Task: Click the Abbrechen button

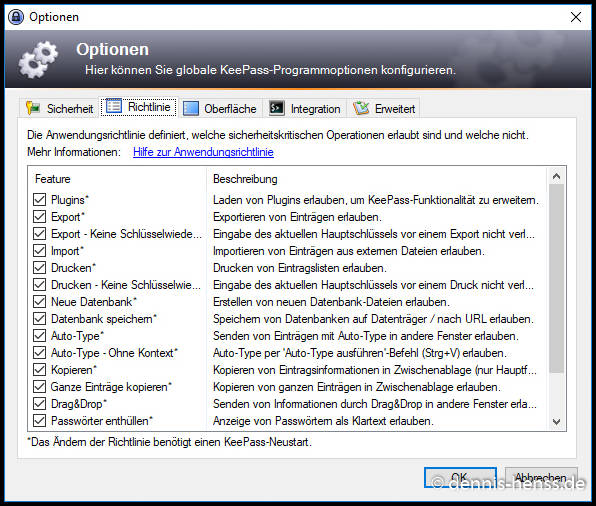Action: (x=541, y=477)
